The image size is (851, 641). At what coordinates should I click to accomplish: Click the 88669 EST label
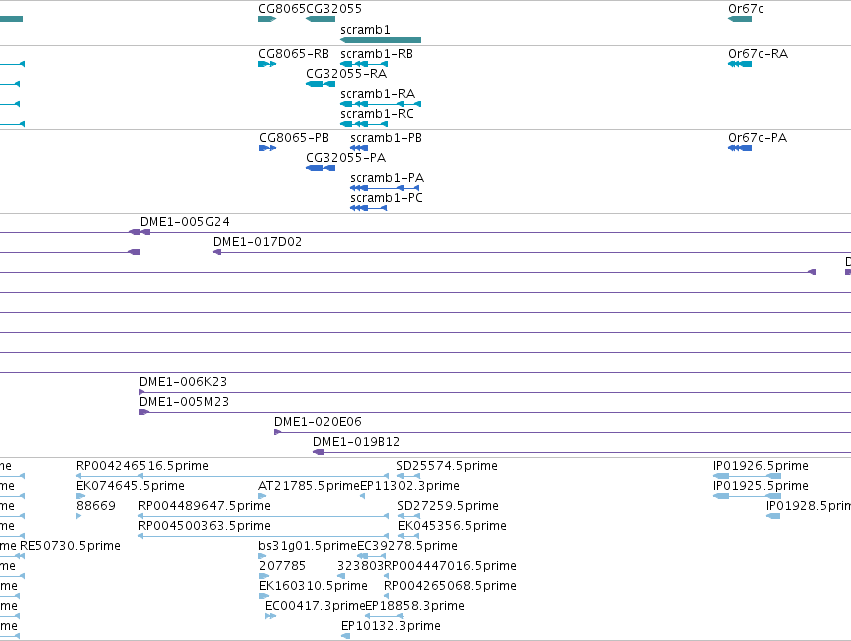tap(96, 506)
